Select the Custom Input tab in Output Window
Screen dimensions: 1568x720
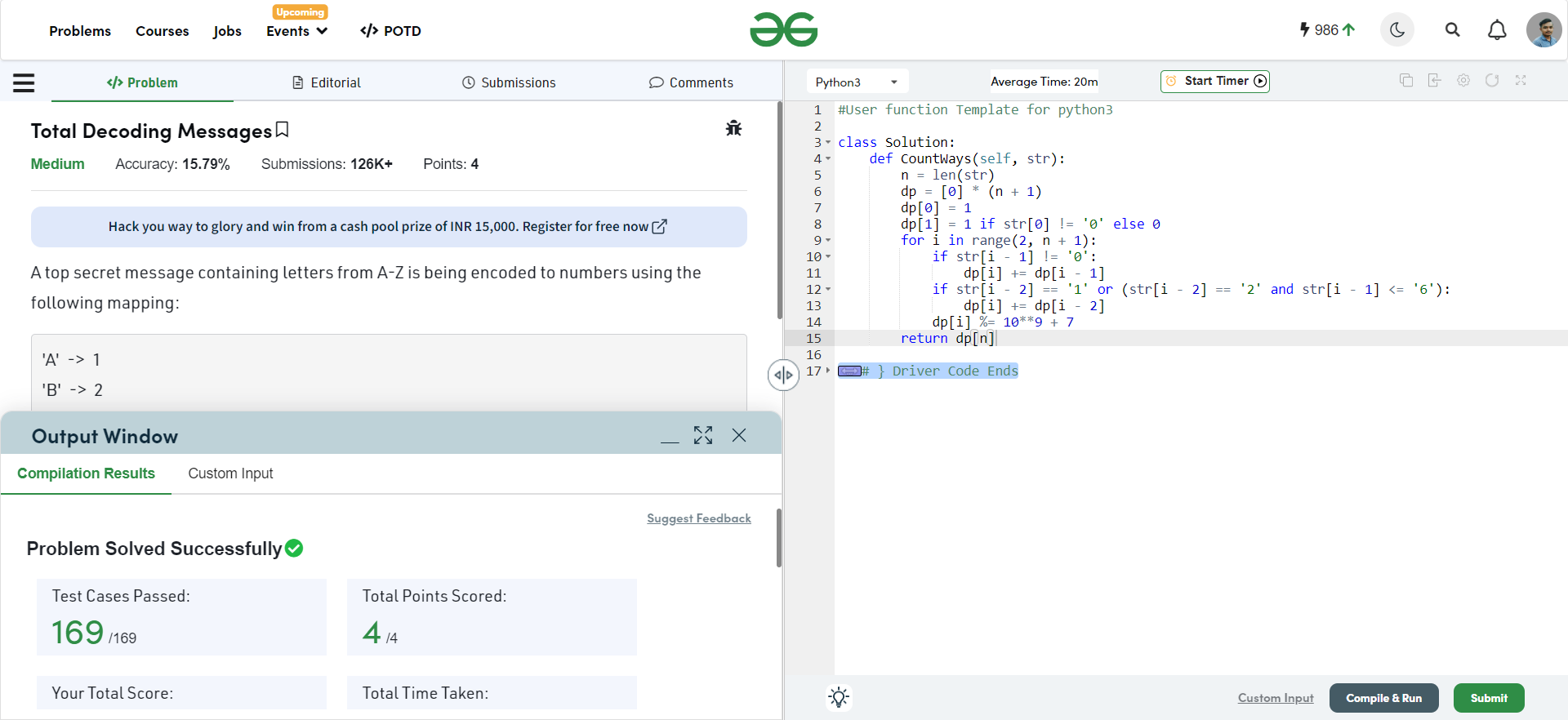tap(230, 473)
